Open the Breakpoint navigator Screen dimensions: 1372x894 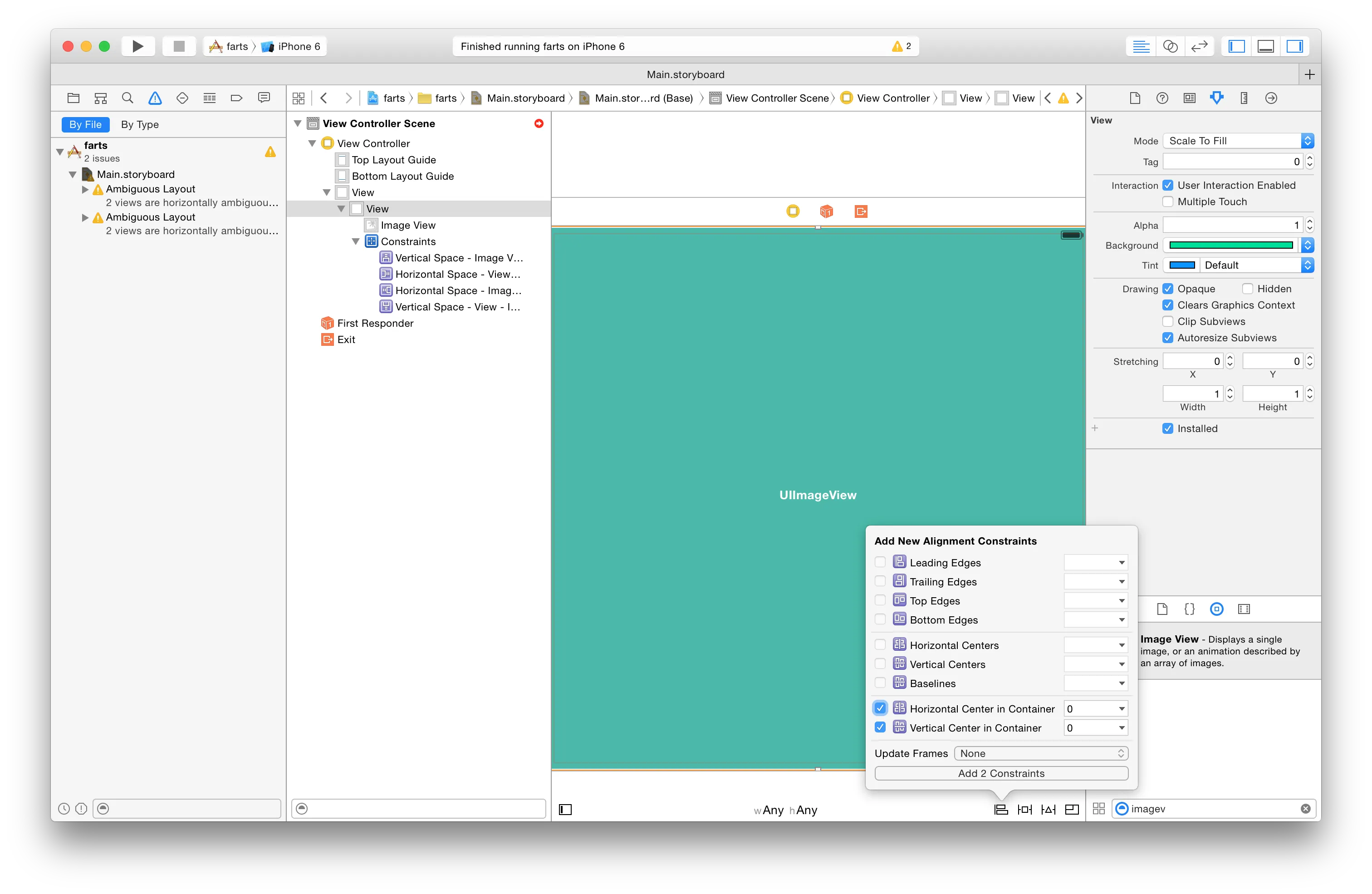(x=236, y=98)
